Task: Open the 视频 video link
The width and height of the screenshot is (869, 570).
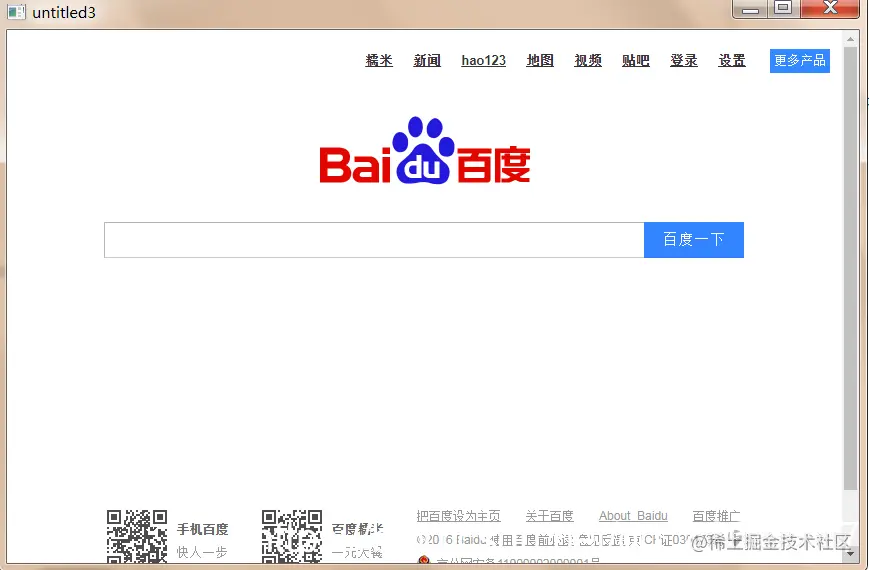Action: point(588,60)
